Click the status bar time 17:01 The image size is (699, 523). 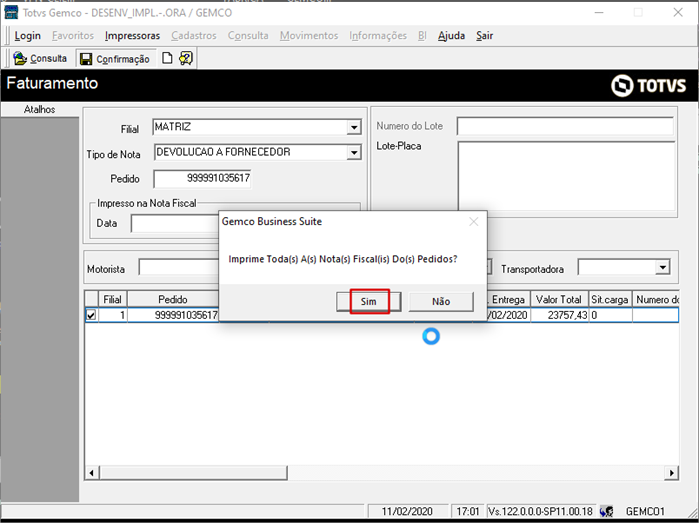pyautogui.click(x=468, y=511)
